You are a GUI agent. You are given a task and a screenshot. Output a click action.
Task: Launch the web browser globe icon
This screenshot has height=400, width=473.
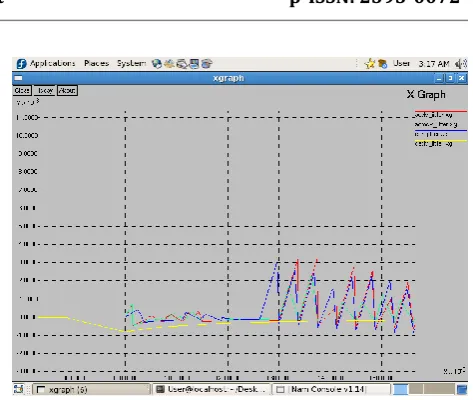click(x=157, y=64)
